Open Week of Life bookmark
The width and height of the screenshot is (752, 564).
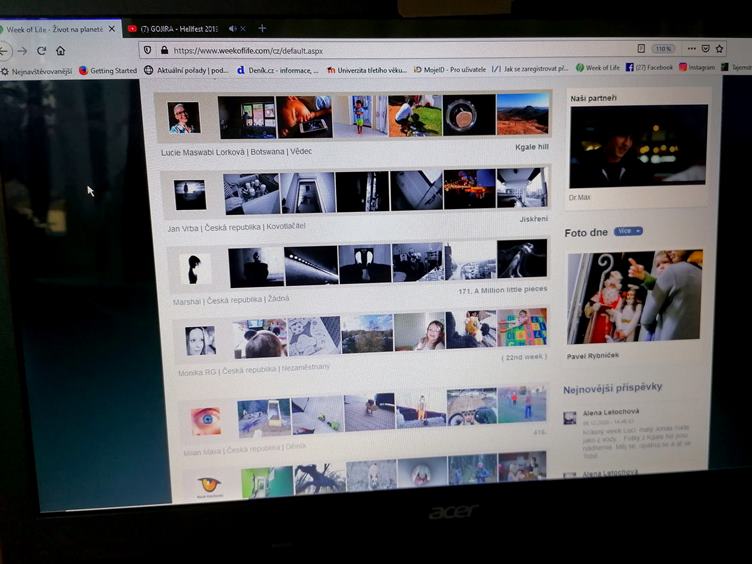(x=598, y=68)
